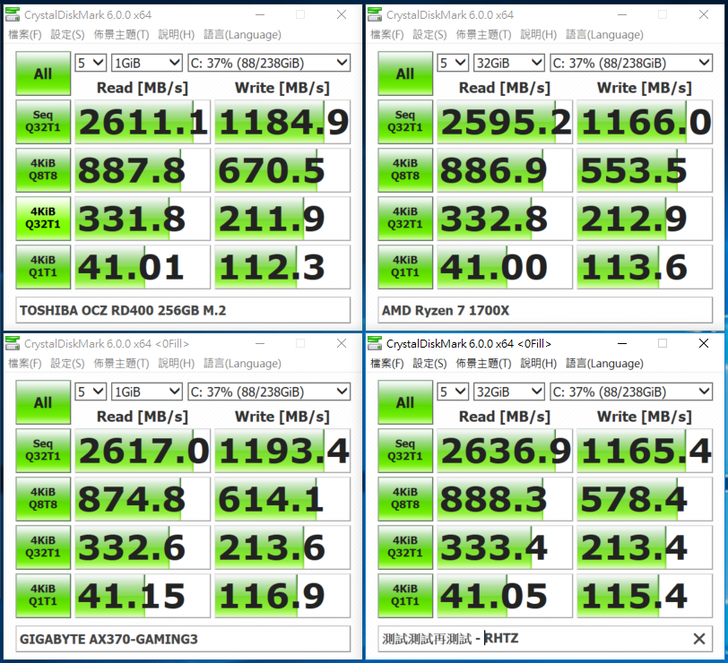Click the 115.4 write result
The height and width of the screenshot is (663, 728).
point(645,595)
